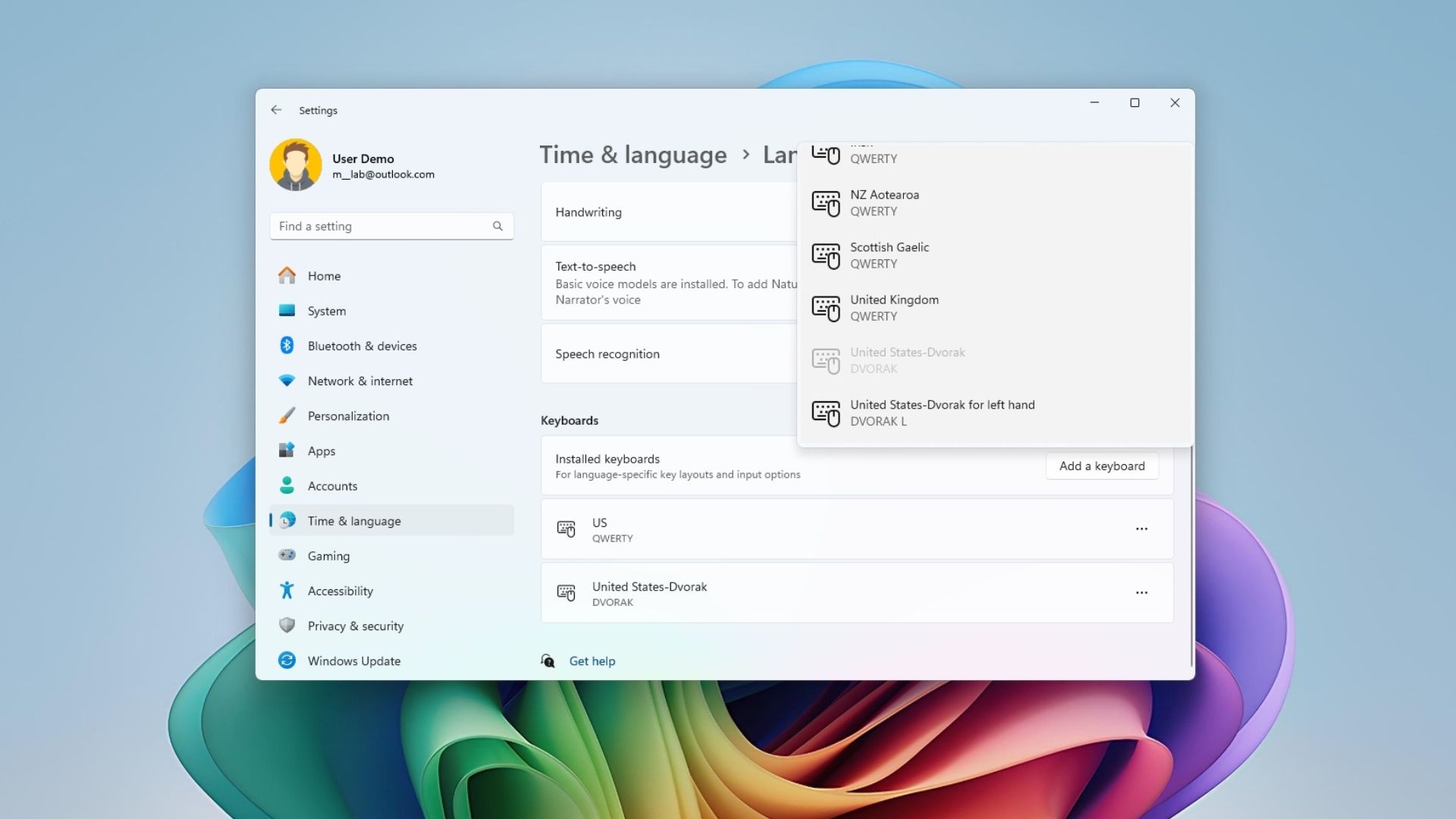The image size is (1456, 819).
Task: Click Time & language breadcrumb heading
Action: (633, 155)
